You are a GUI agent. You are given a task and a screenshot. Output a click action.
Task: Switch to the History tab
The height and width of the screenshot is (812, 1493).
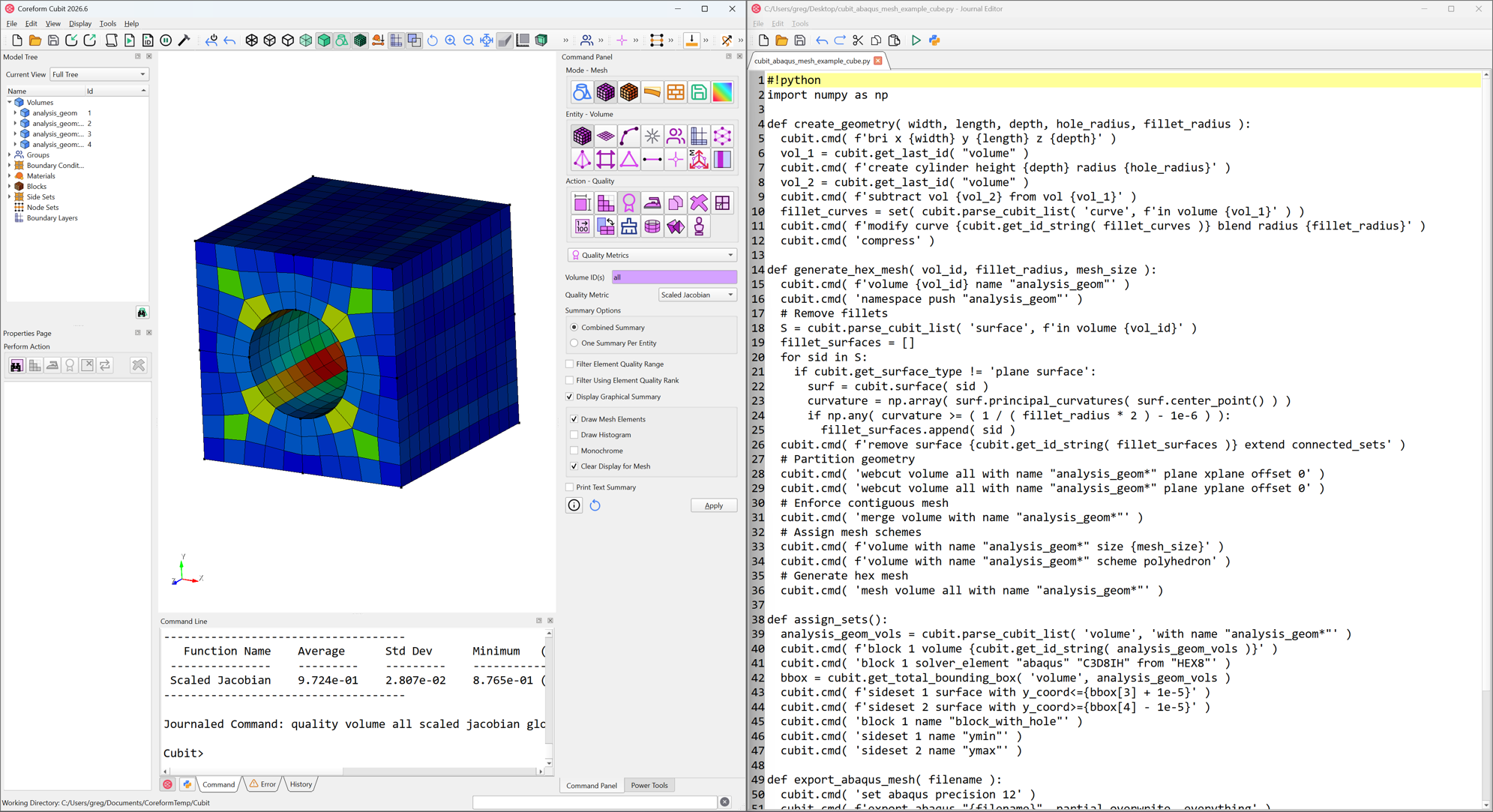(x=301, y=784)
